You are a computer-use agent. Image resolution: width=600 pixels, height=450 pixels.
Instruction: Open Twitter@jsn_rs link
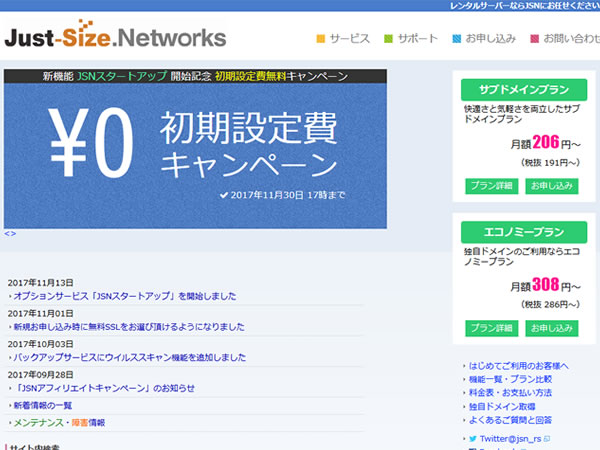coord(510,439)
